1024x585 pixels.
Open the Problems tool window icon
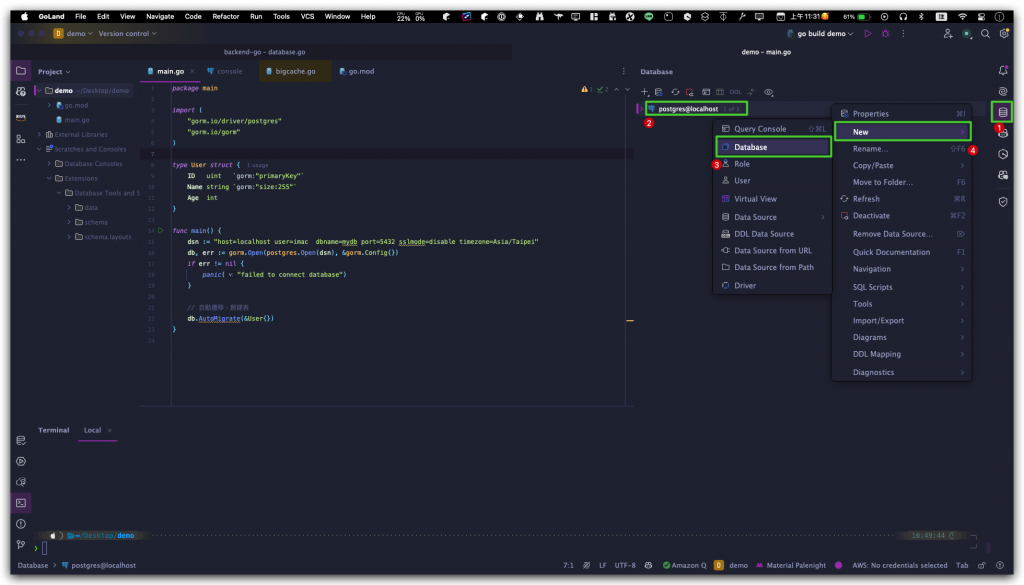[x=21, y=524]
